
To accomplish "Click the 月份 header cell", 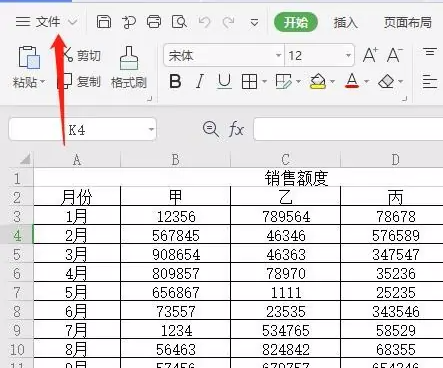I will tap(77, 197).
